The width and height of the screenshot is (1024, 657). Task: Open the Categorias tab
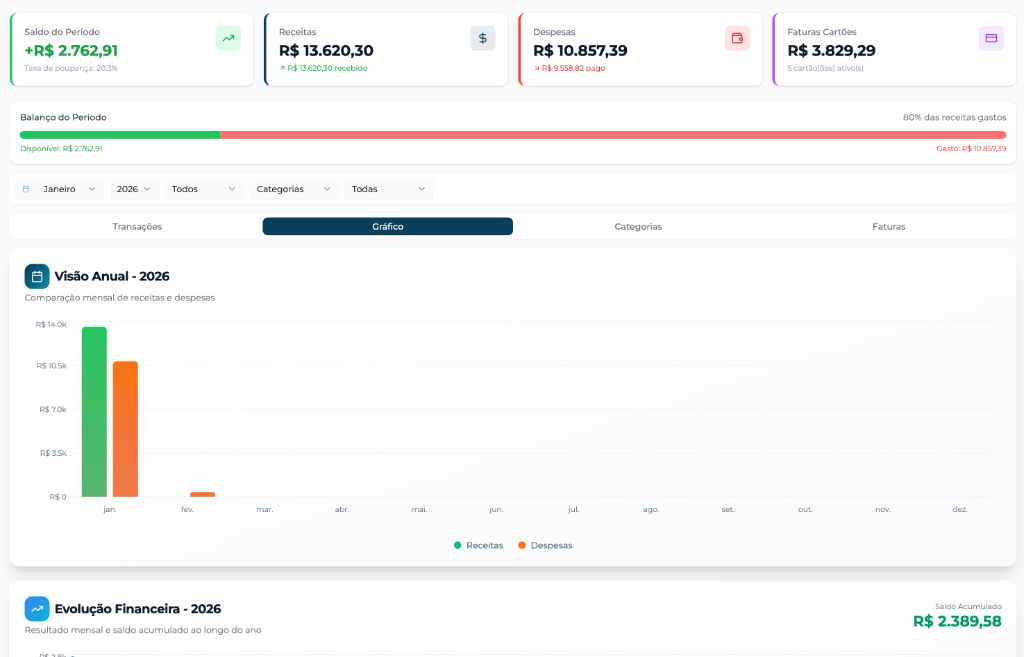click(638, 227)
